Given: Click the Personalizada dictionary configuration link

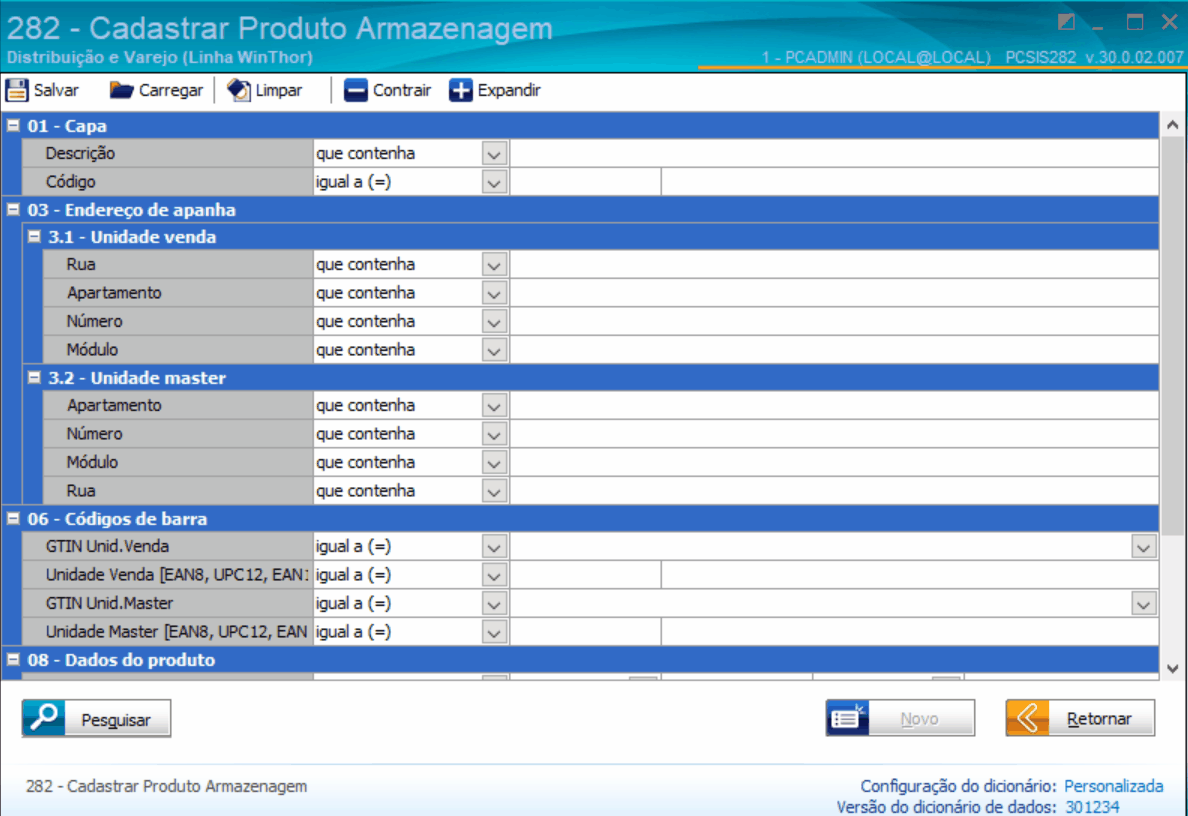Looking at the screenshot, I should click(x=1114, y=786).
